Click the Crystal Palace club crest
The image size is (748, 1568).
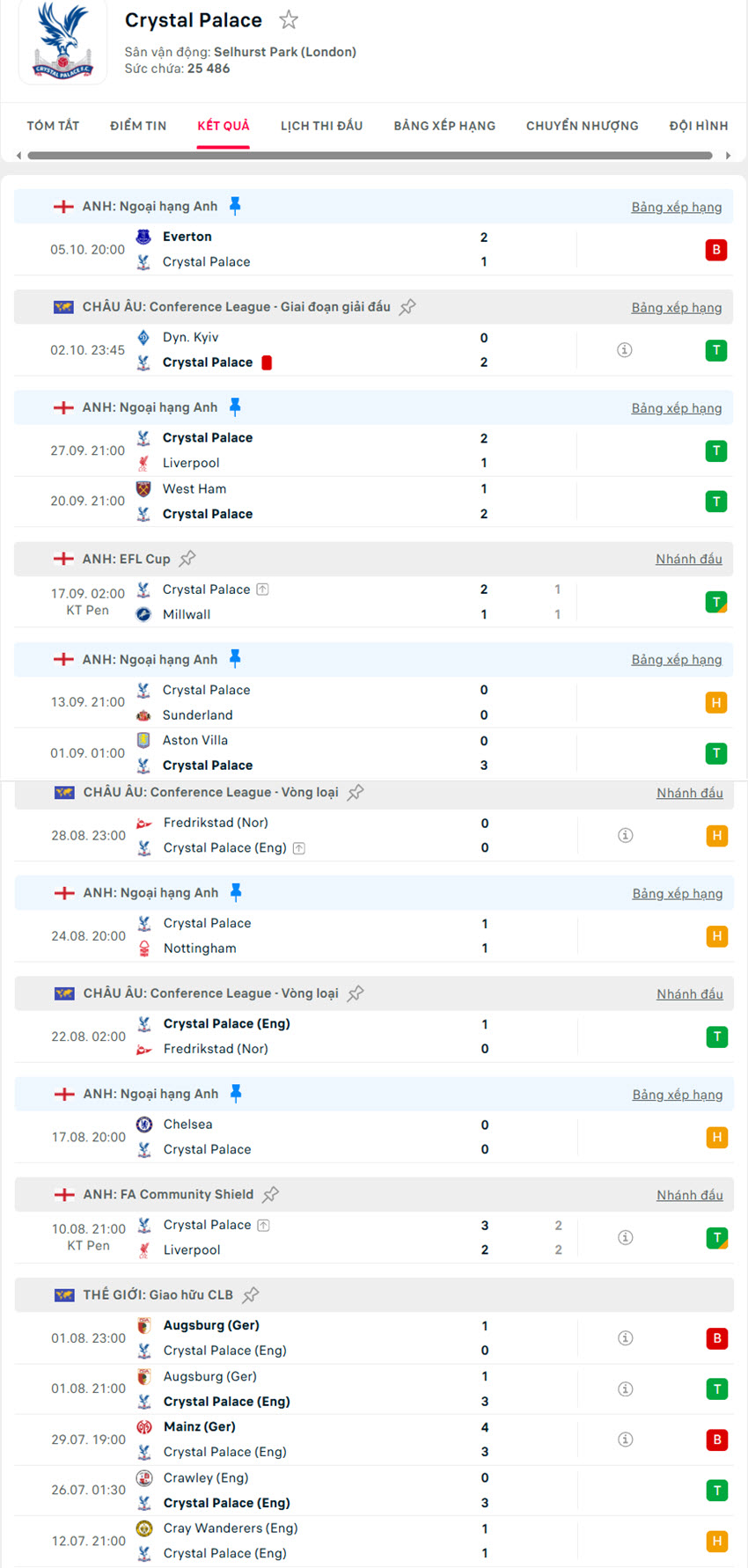click(x=62, y=43)
